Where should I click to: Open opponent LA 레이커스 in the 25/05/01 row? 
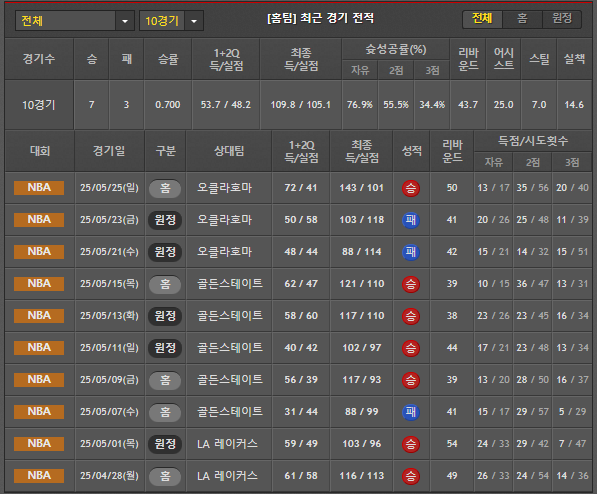pos(227,444)
